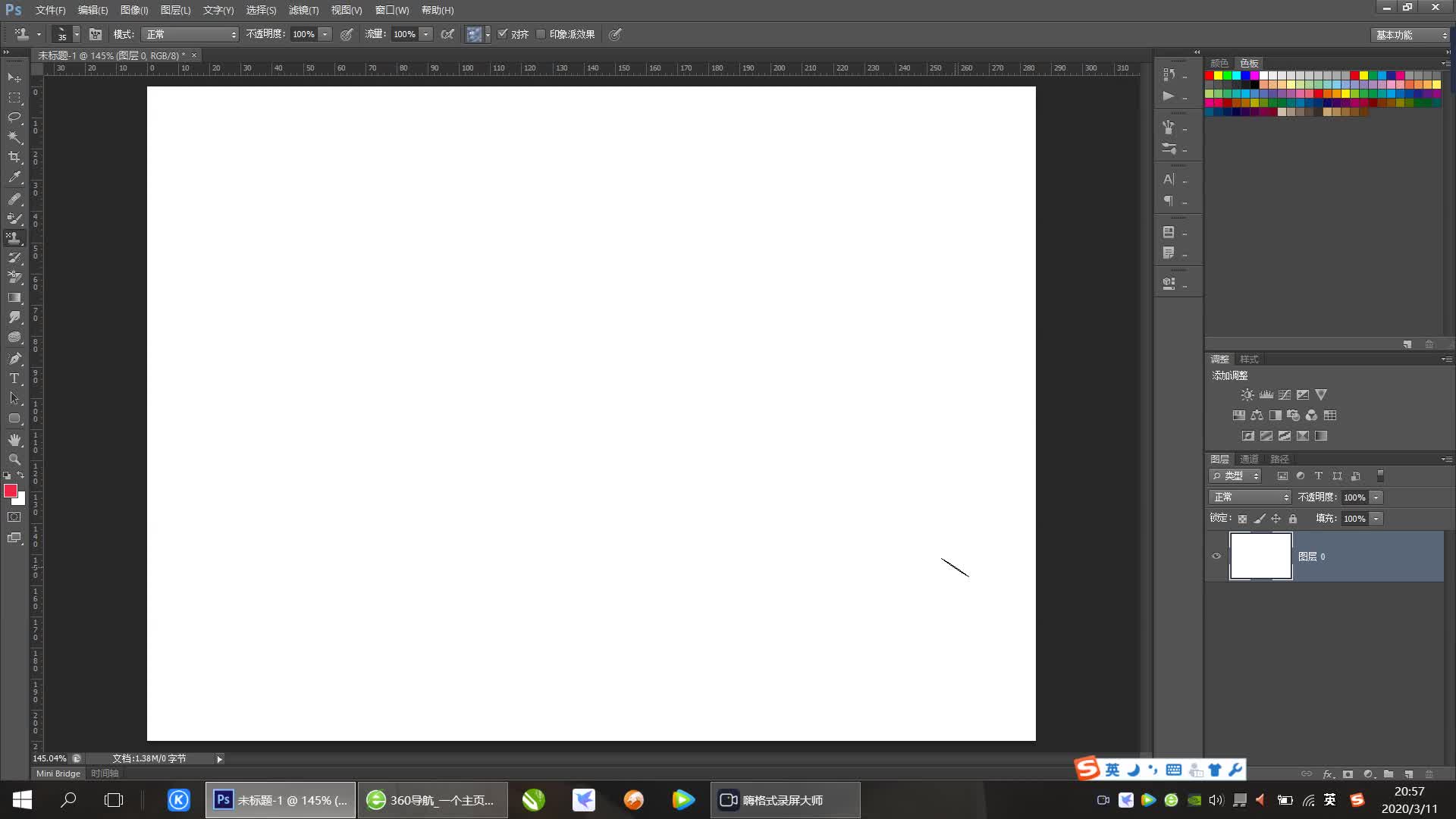
Task: Select the Lasso tool
Action: (x=14, y=118)
